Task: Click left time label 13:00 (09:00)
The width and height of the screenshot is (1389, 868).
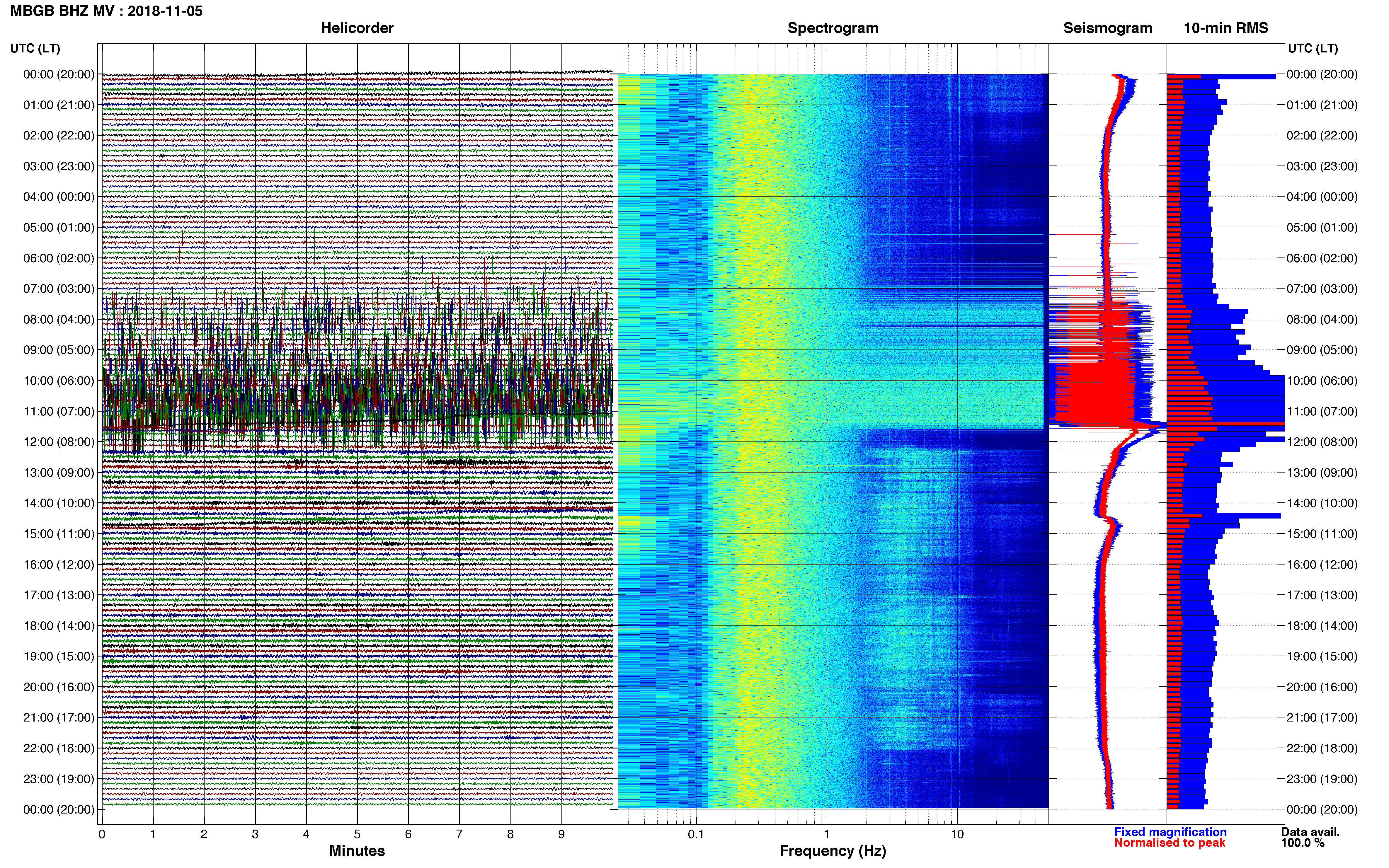Action: click(x=59, y=473)
